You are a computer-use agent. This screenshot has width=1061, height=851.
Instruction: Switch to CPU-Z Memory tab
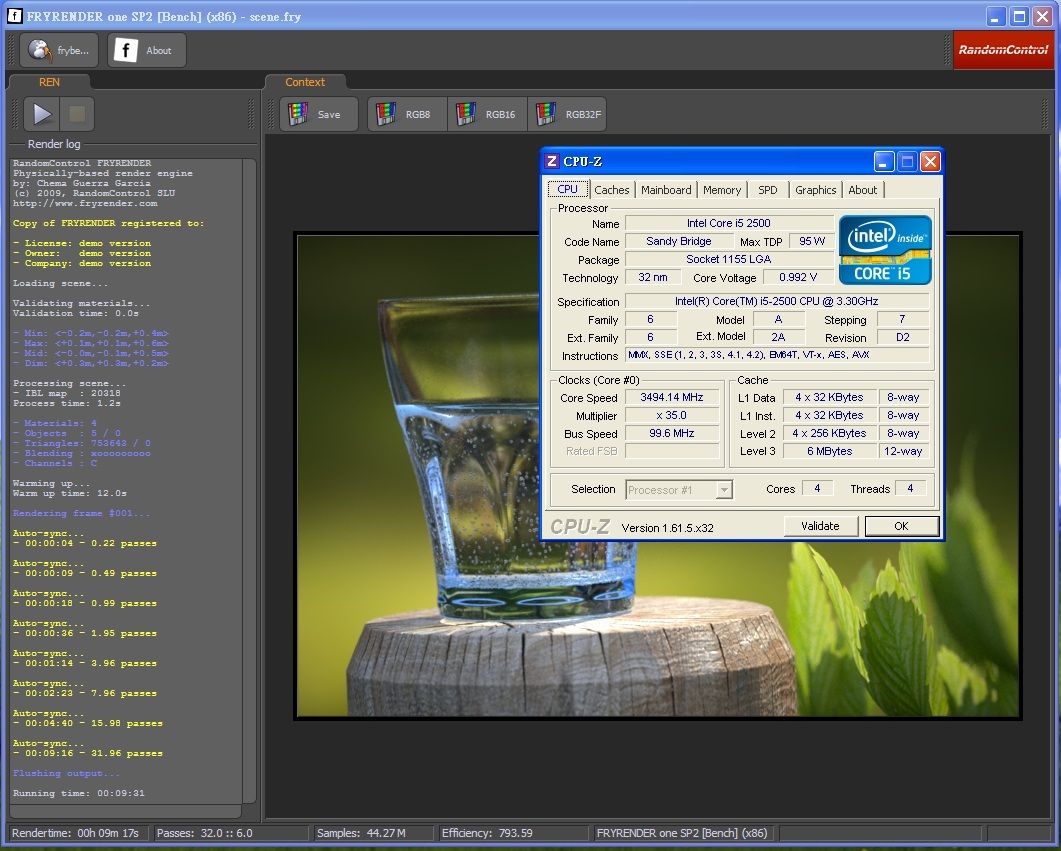pos(722,190)
